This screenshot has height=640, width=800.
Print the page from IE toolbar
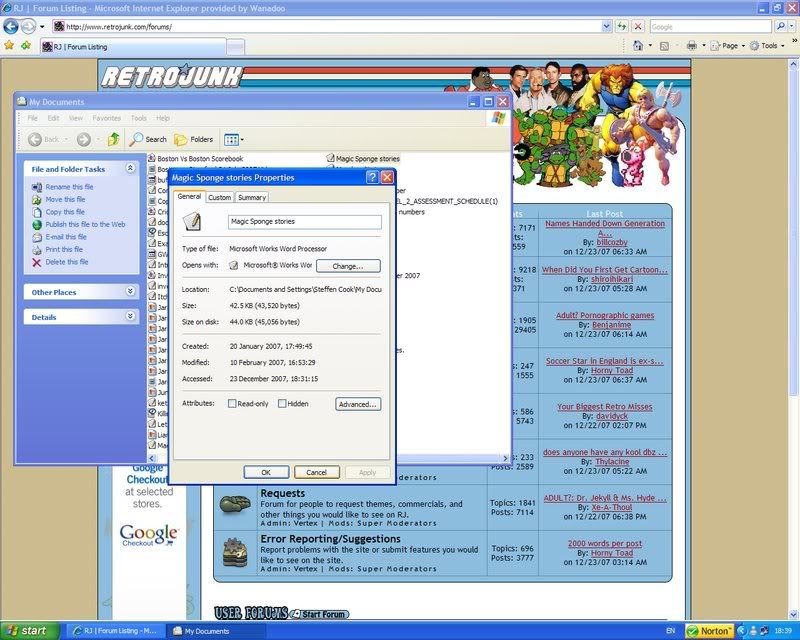pos(691,45)
